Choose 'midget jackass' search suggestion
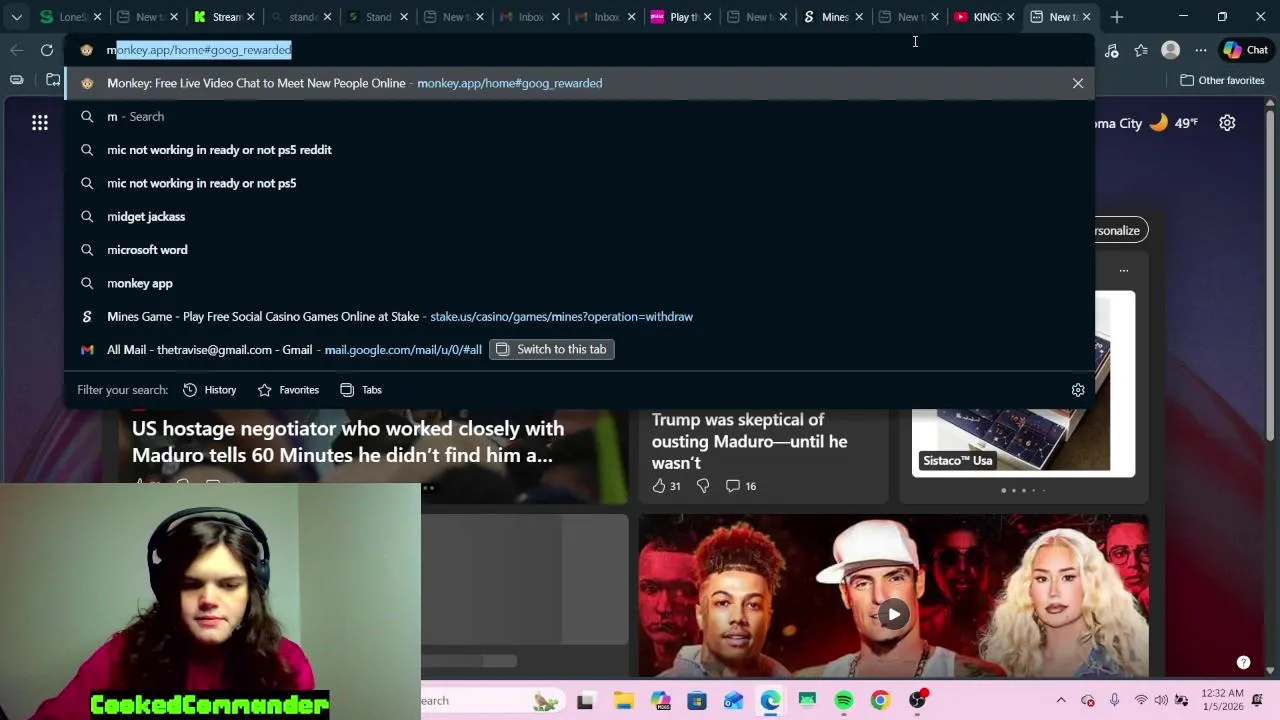Screen dimensions: 1280x720 coord(579,216)
